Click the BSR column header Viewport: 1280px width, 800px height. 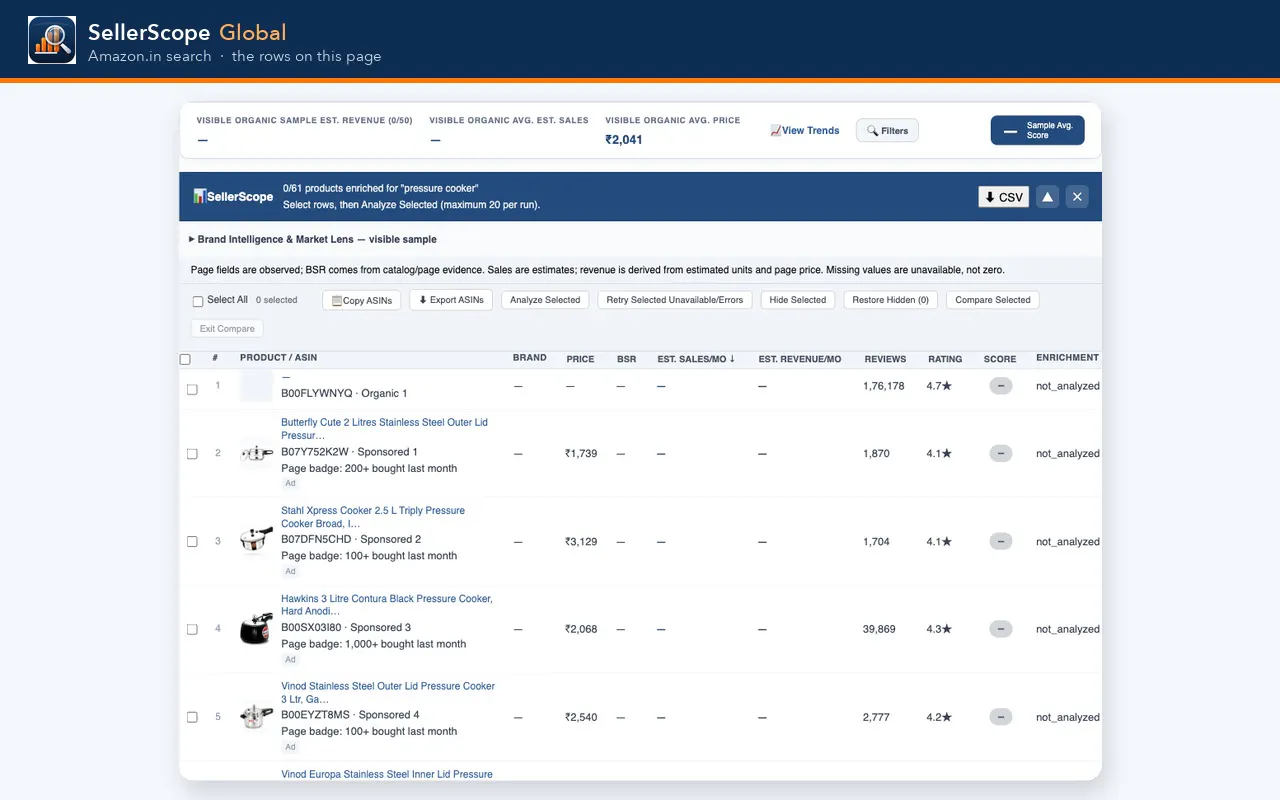click(627, 359)
